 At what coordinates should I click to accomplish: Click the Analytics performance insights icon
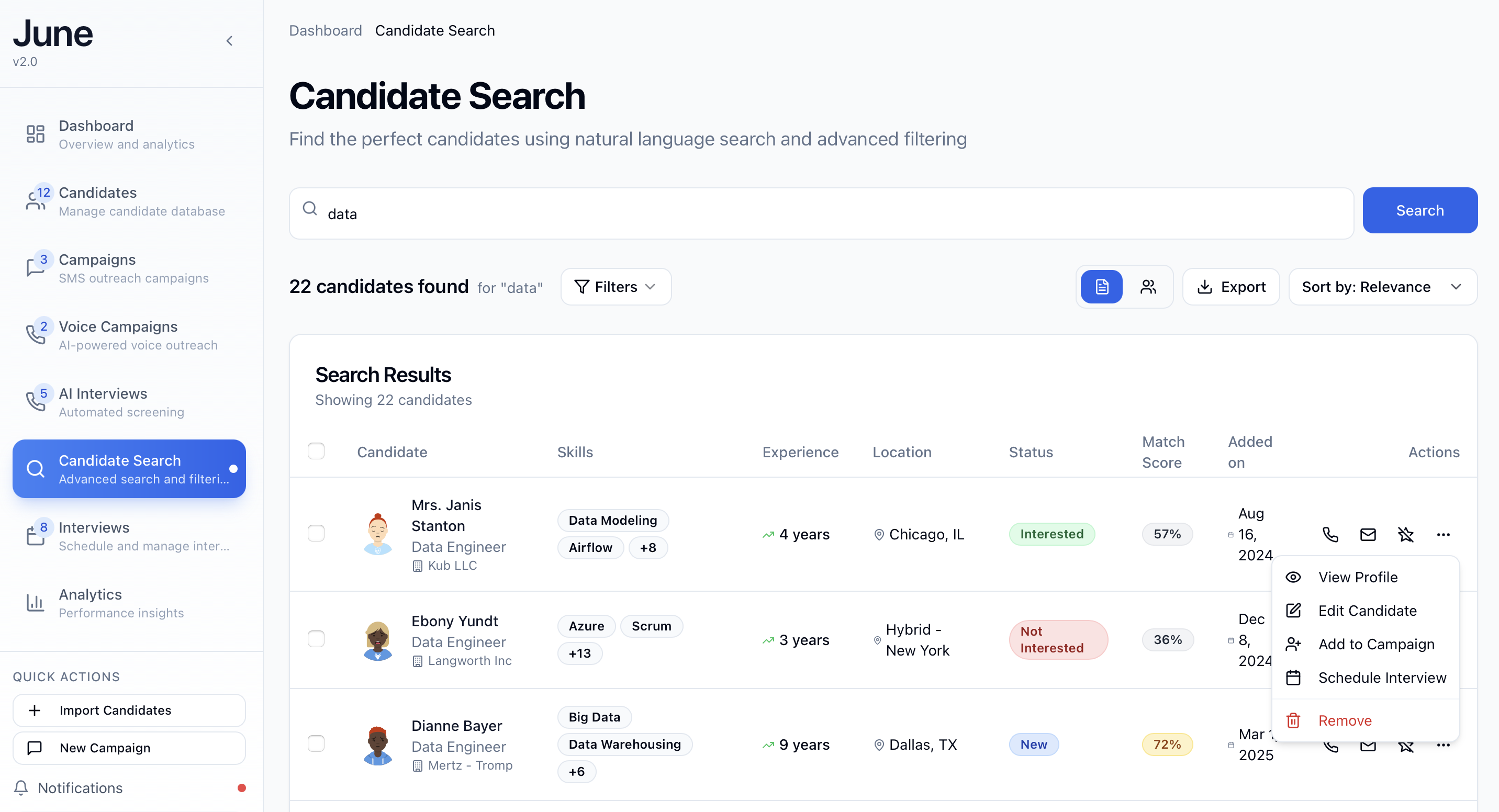(x=35, y=603)
